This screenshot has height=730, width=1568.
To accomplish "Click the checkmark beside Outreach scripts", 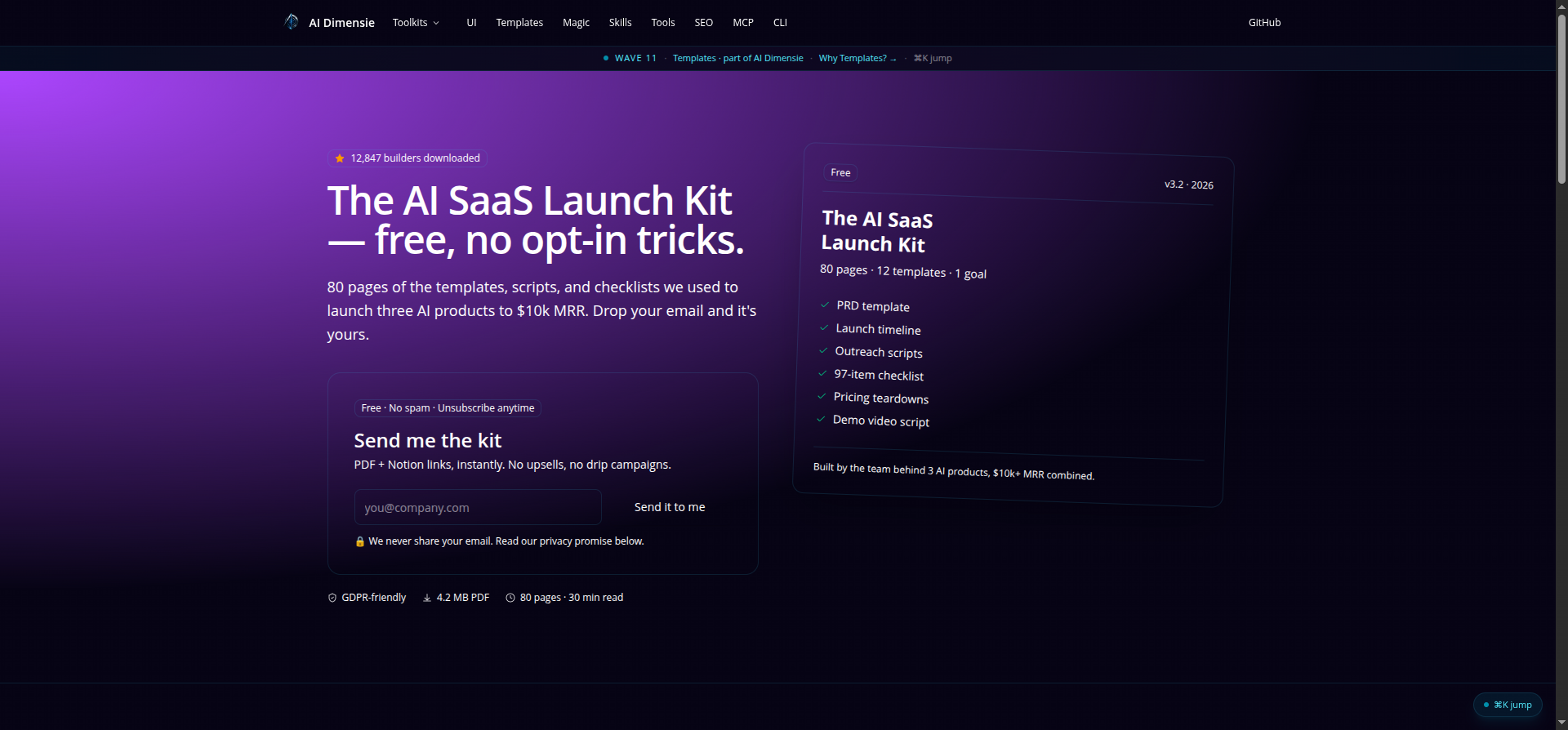I will pos(823,350).
